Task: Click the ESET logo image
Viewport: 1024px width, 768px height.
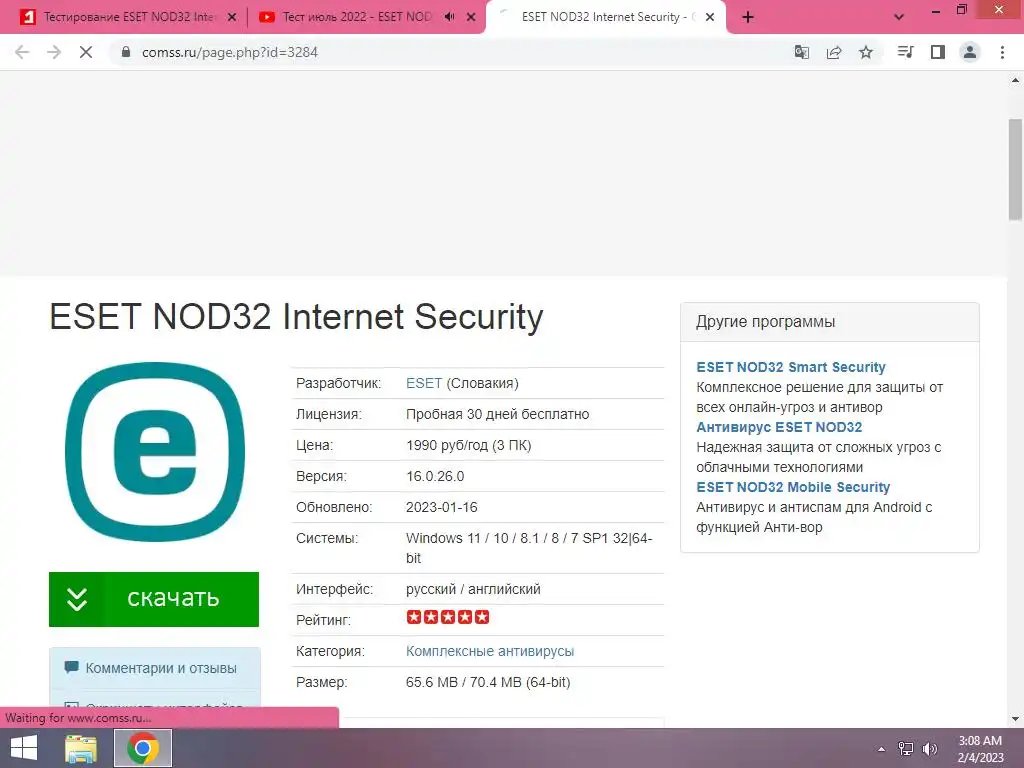Action: [155, 452]
